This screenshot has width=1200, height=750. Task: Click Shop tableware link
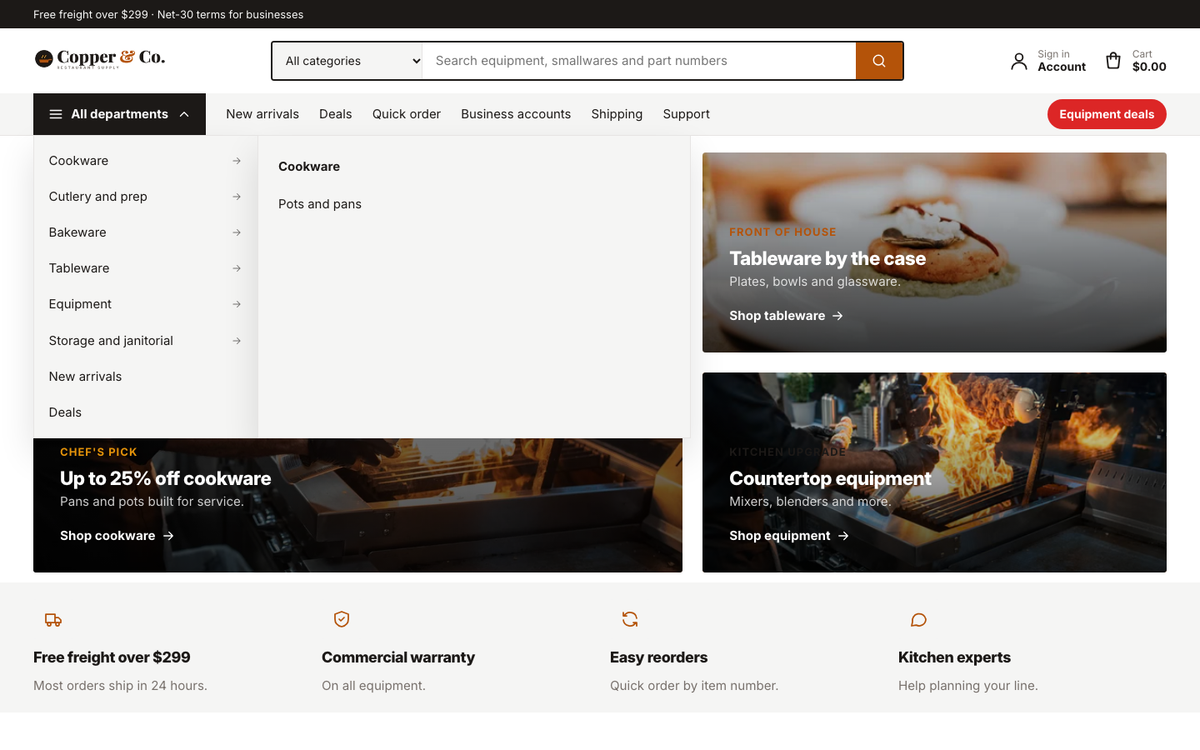786,316
